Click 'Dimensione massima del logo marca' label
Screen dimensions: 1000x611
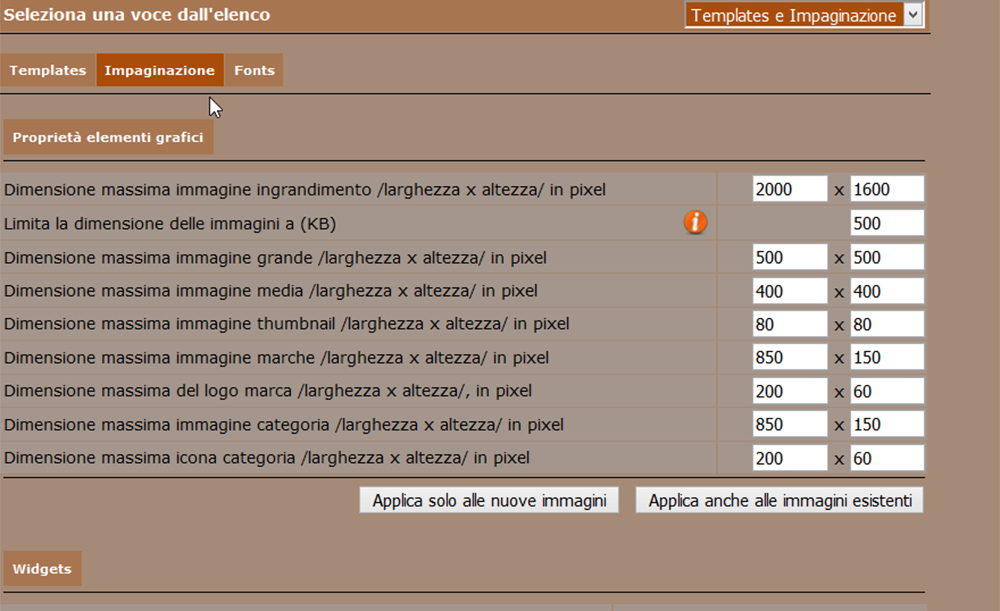(268, 391)
